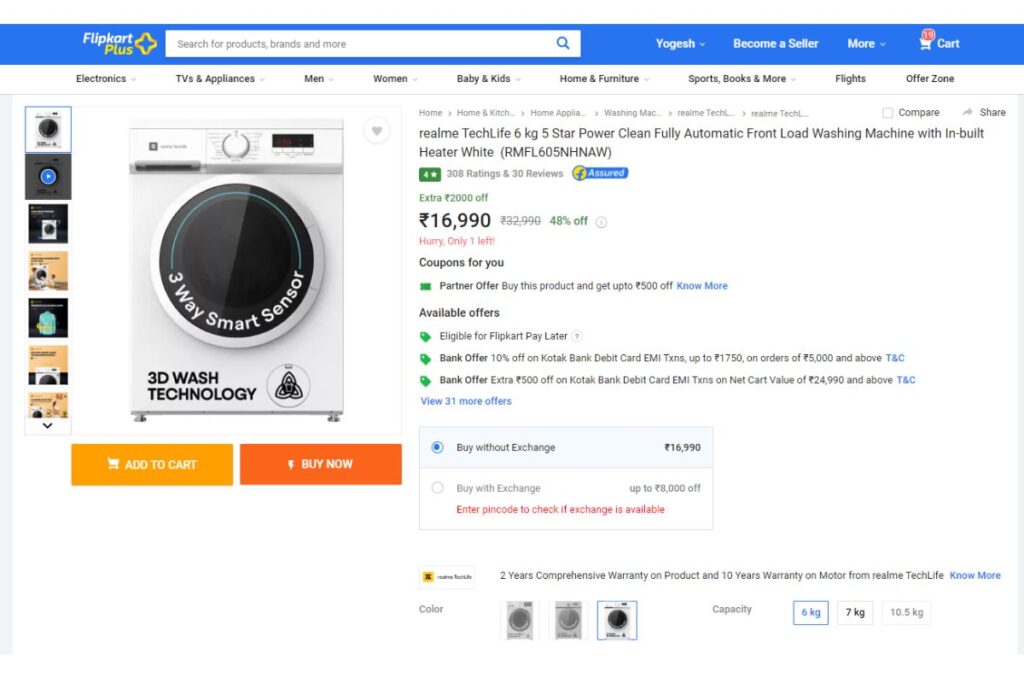Select the fourth product image thumbnail
This screenshot has height=683, width=1024.
pos(48,270)
